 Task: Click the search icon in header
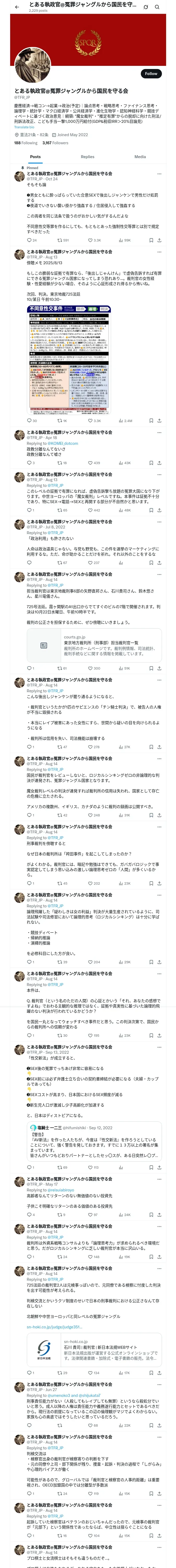[157, 7]
